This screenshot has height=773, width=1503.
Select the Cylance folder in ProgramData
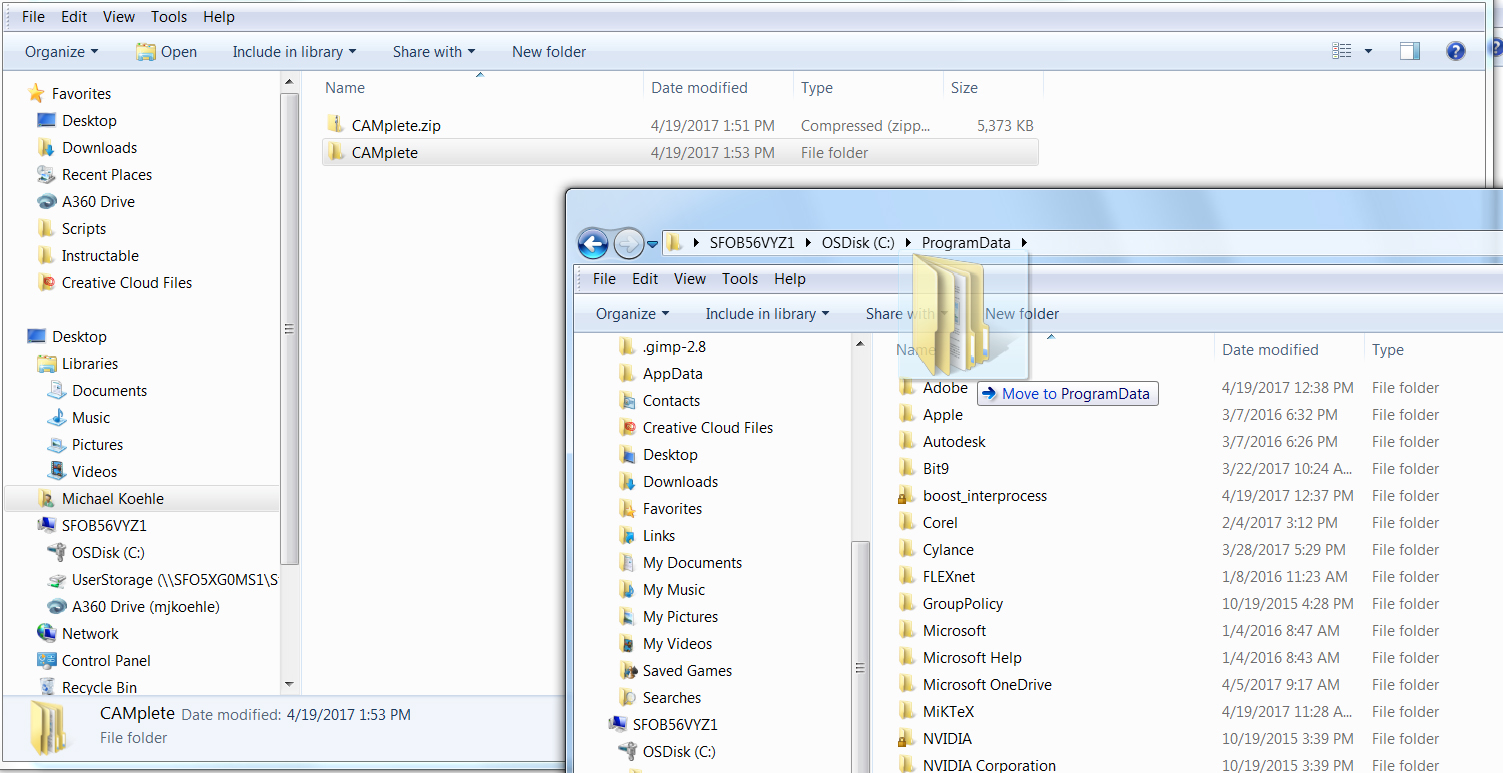pos(948,549)
